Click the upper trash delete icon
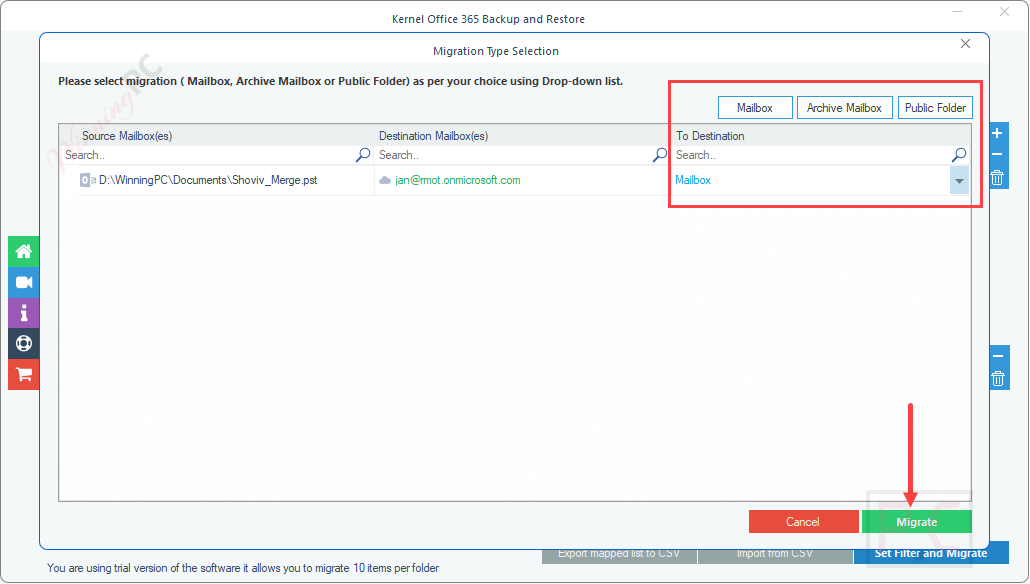This screenshot has width=1030, height=584. pos(997,178)
